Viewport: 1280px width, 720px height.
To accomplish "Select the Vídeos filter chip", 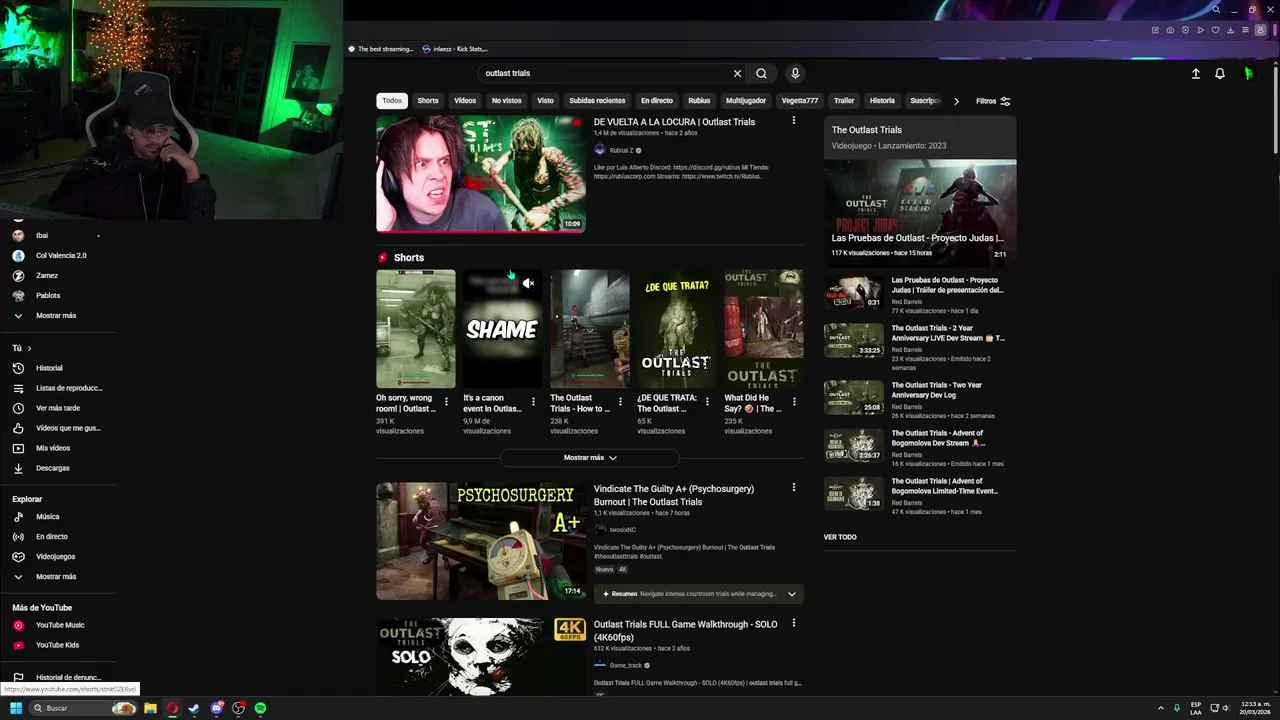I will point(465,101).
